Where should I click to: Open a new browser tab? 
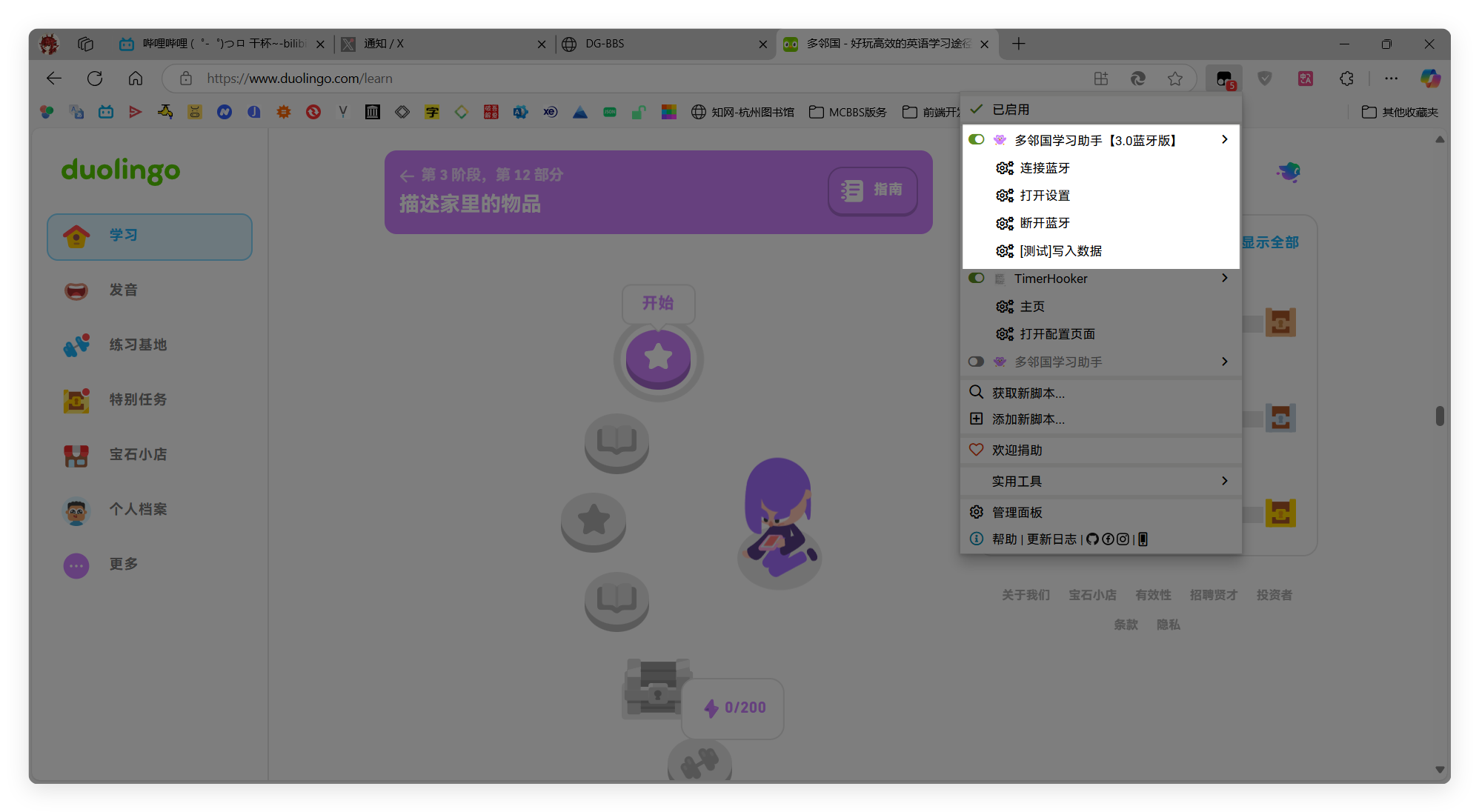pyautogui.click(x=1019, y=44)
